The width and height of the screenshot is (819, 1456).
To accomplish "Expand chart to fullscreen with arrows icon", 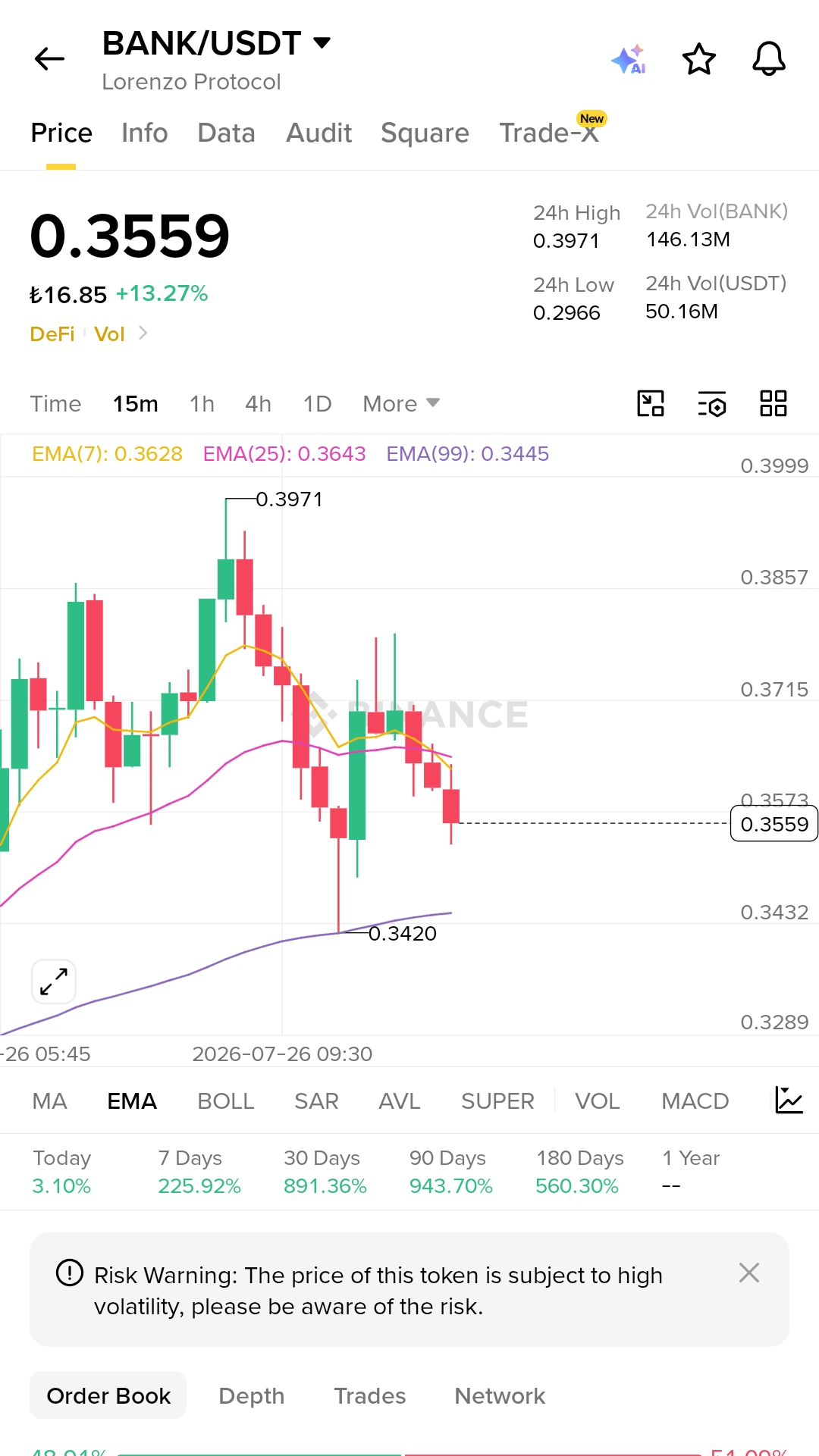I will click(54, 982).
